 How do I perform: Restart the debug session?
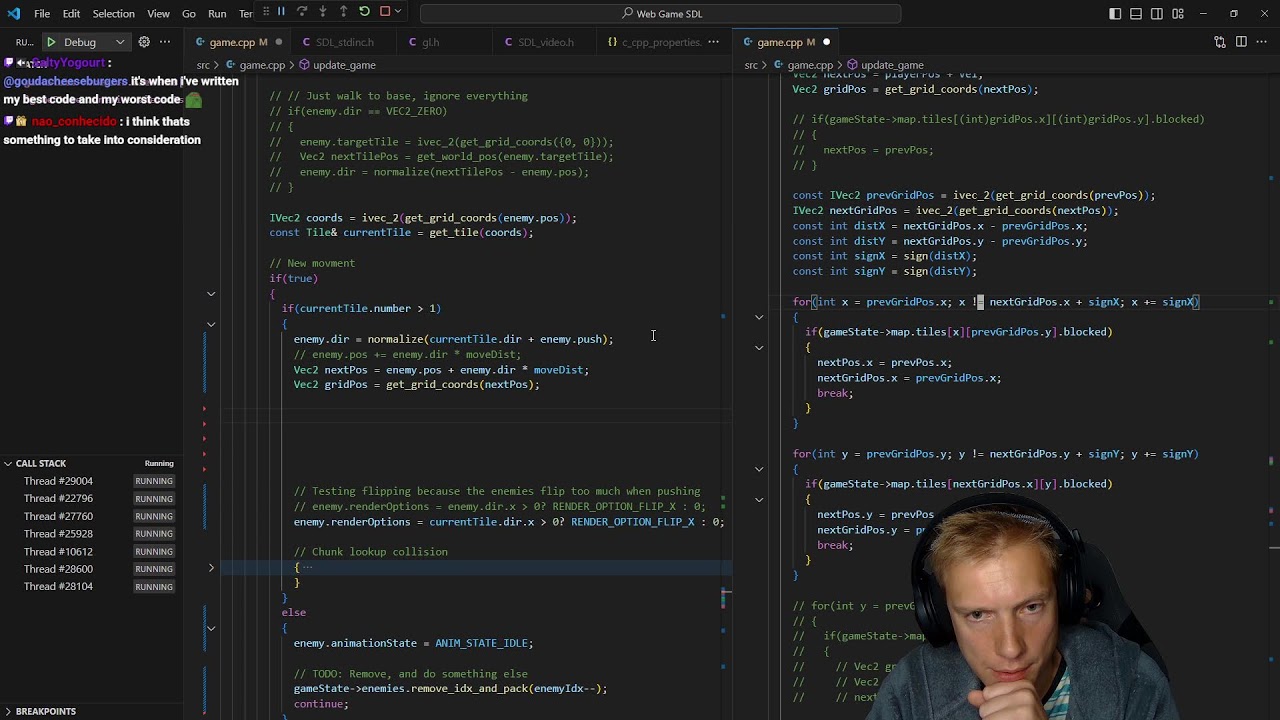pos(364,12)
